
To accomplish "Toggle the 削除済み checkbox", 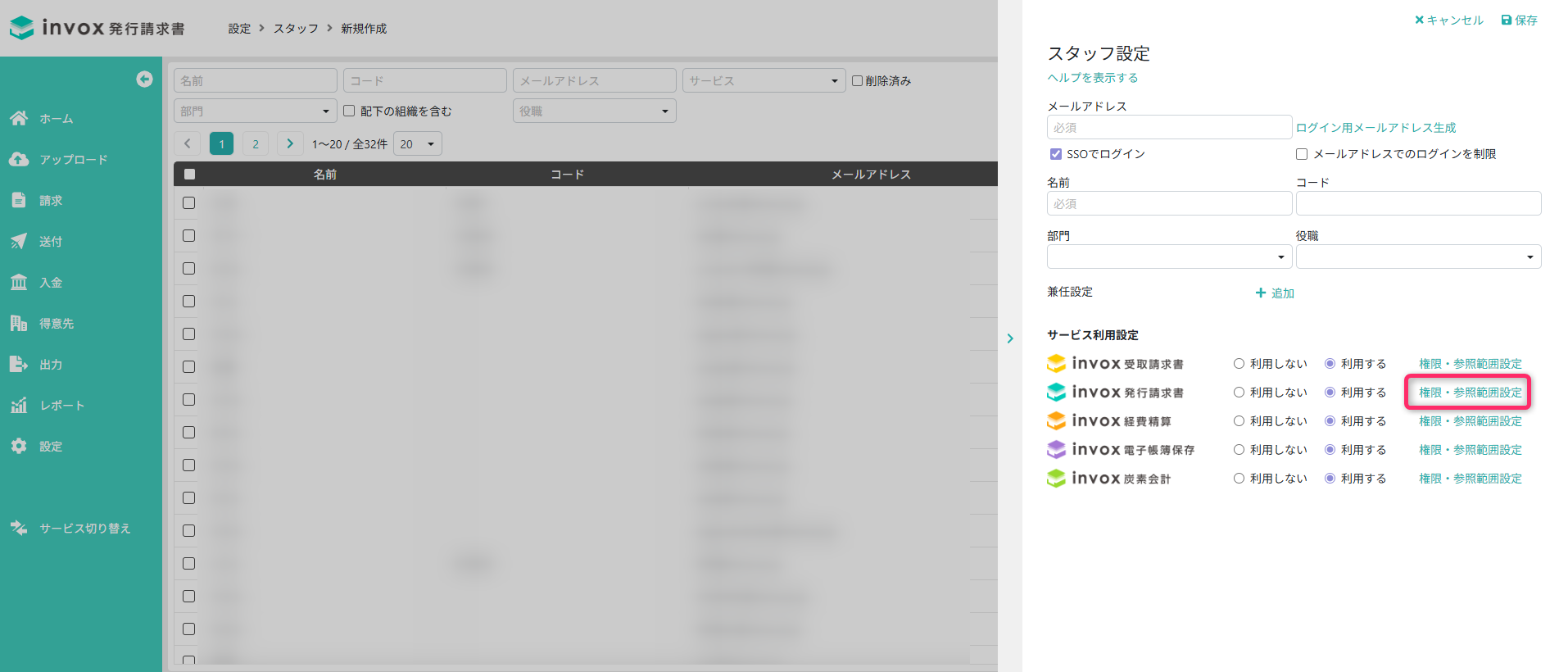I will coord(857,80).
